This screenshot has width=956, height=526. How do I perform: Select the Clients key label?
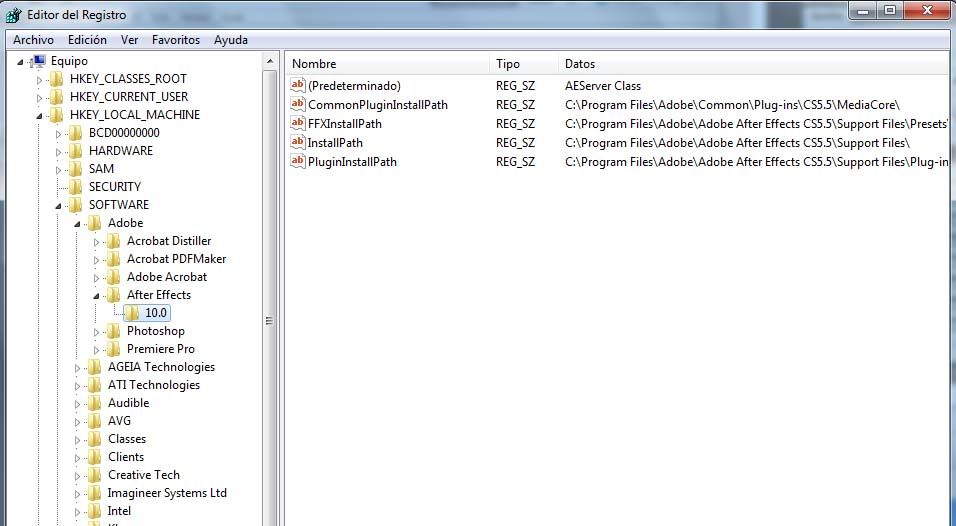click(x=126, y=457)
